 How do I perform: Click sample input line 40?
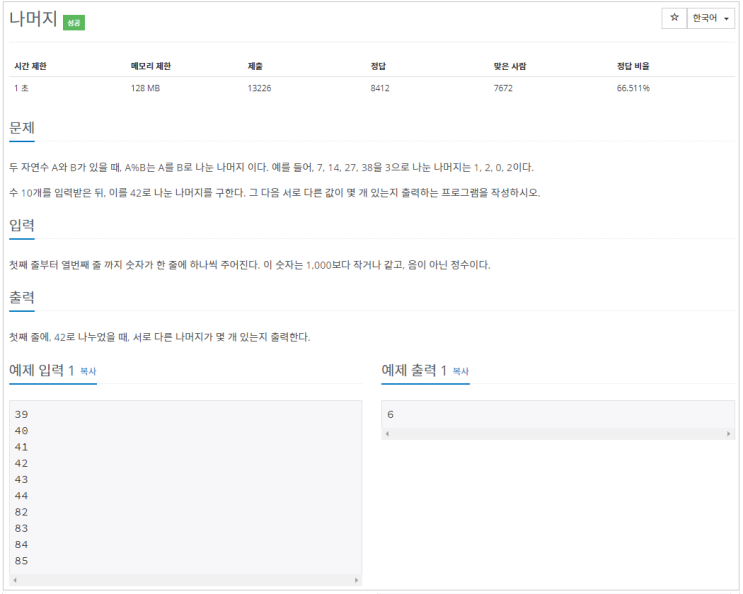pyautogui.click(x=21, y=431)
